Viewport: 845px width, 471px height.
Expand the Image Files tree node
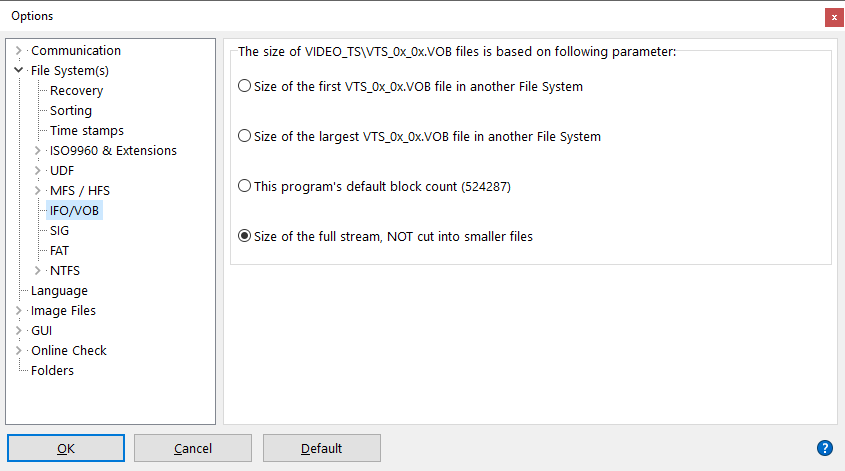click(x=19, y=311)
